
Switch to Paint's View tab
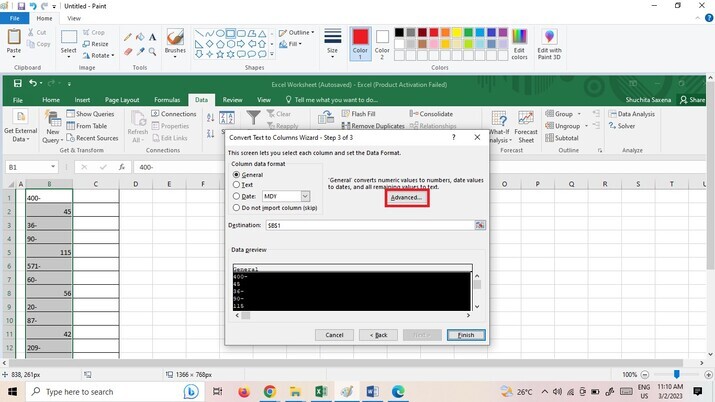(x=74, y=18)
